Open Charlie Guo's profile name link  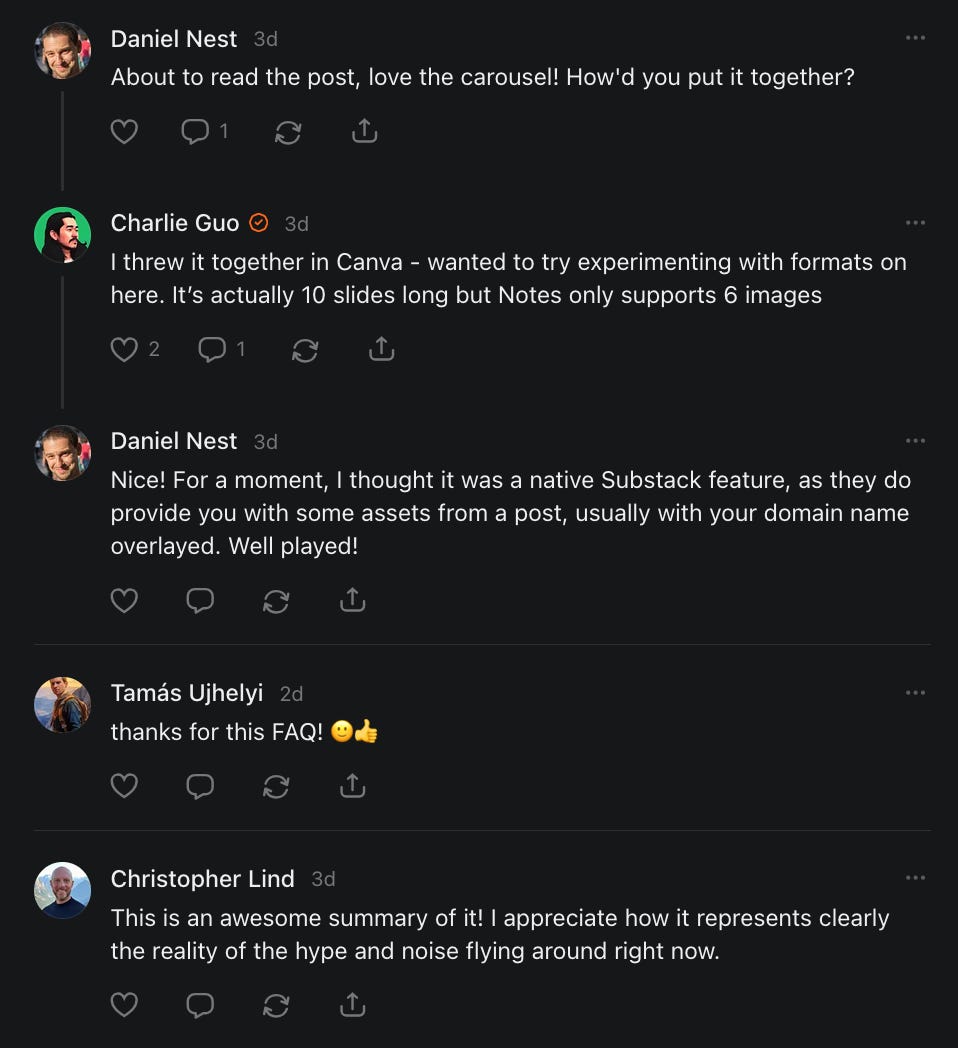tap(175, 223)
